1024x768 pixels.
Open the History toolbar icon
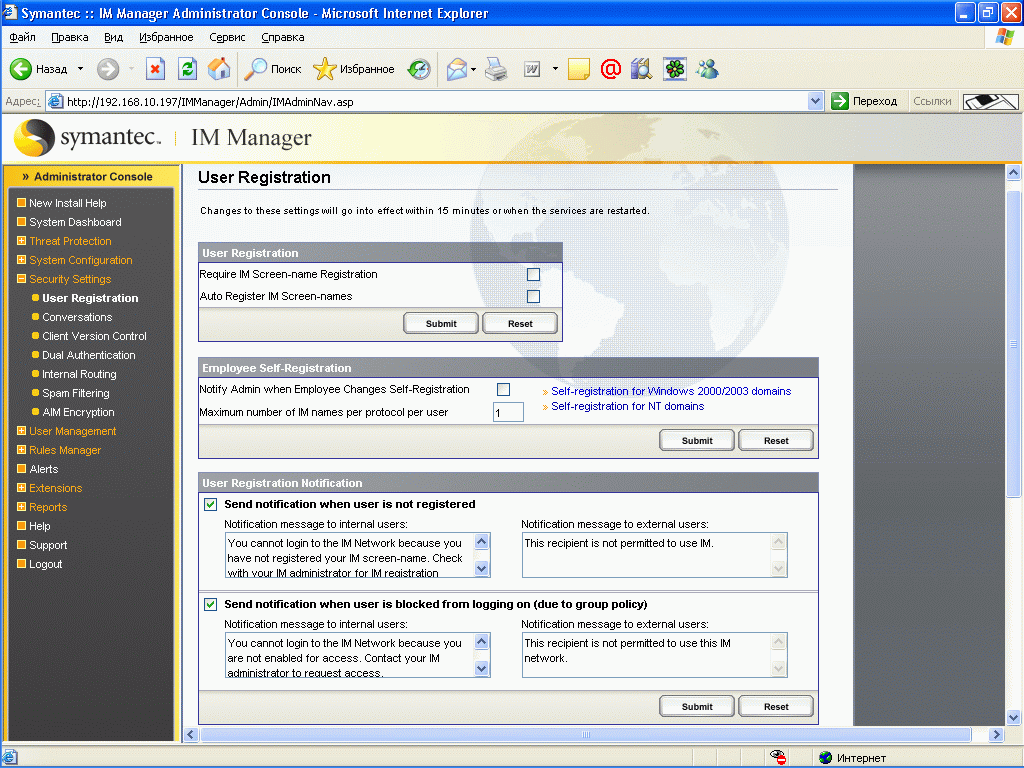pyautogui.click(x=419, y=69)
